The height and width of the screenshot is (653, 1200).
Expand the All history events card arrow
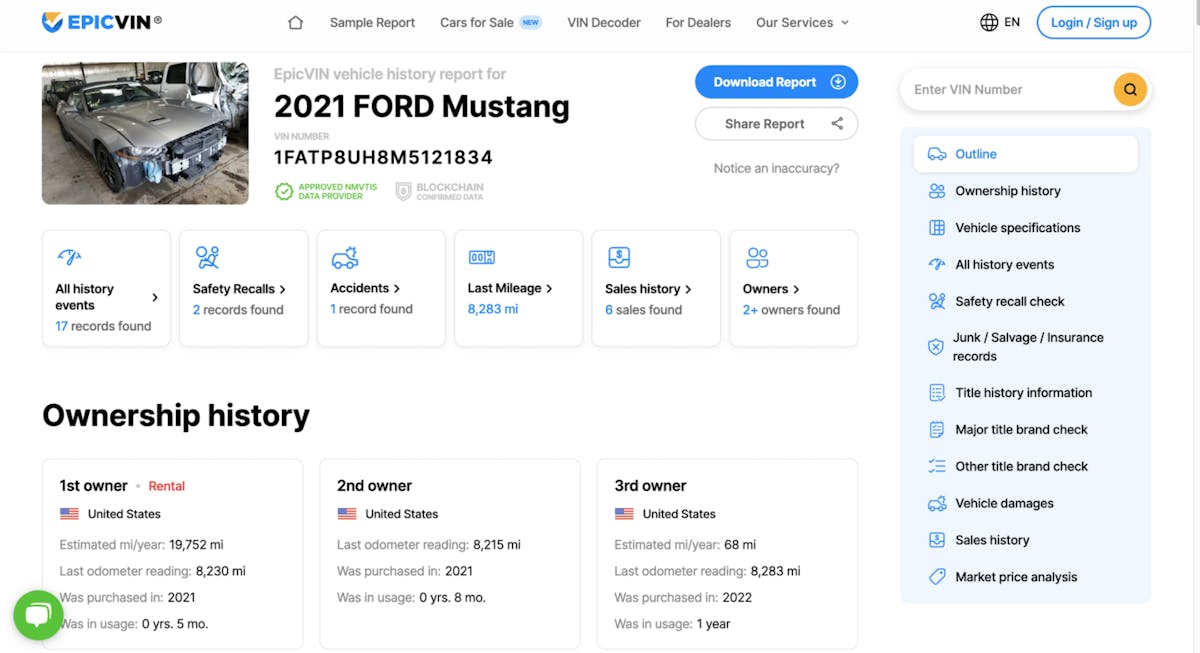point(155,297)
